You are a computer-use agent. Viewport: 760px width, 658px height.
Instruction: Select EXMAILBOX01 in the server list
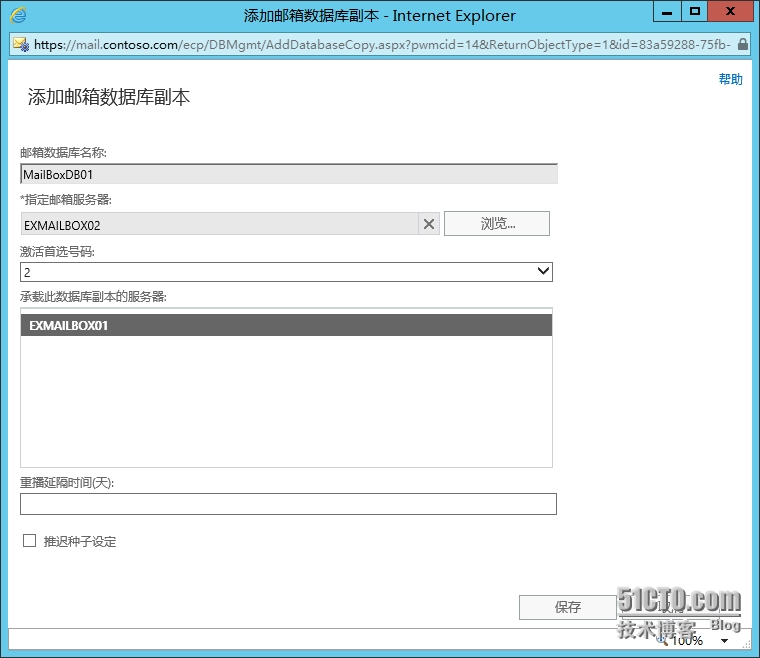pyautogui.click(x=285, y=325)
